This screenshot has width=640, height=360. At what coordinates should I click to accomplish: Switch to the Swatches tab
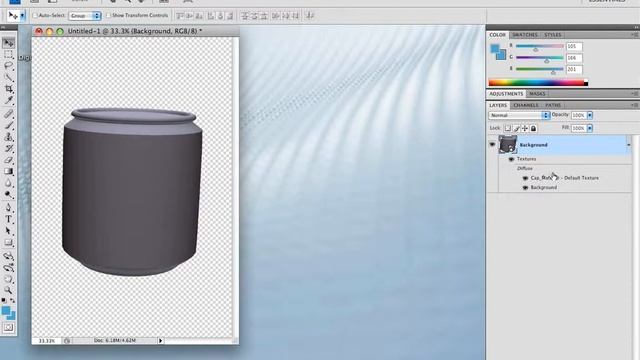tap(525, 35)
